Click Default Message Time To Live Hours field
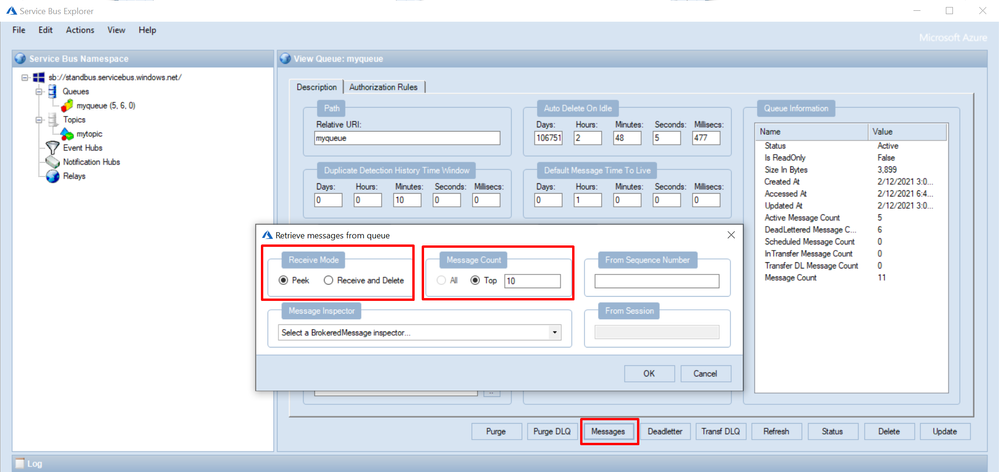Viewport: 999px width, 472px height. click(x=588, y=200)
